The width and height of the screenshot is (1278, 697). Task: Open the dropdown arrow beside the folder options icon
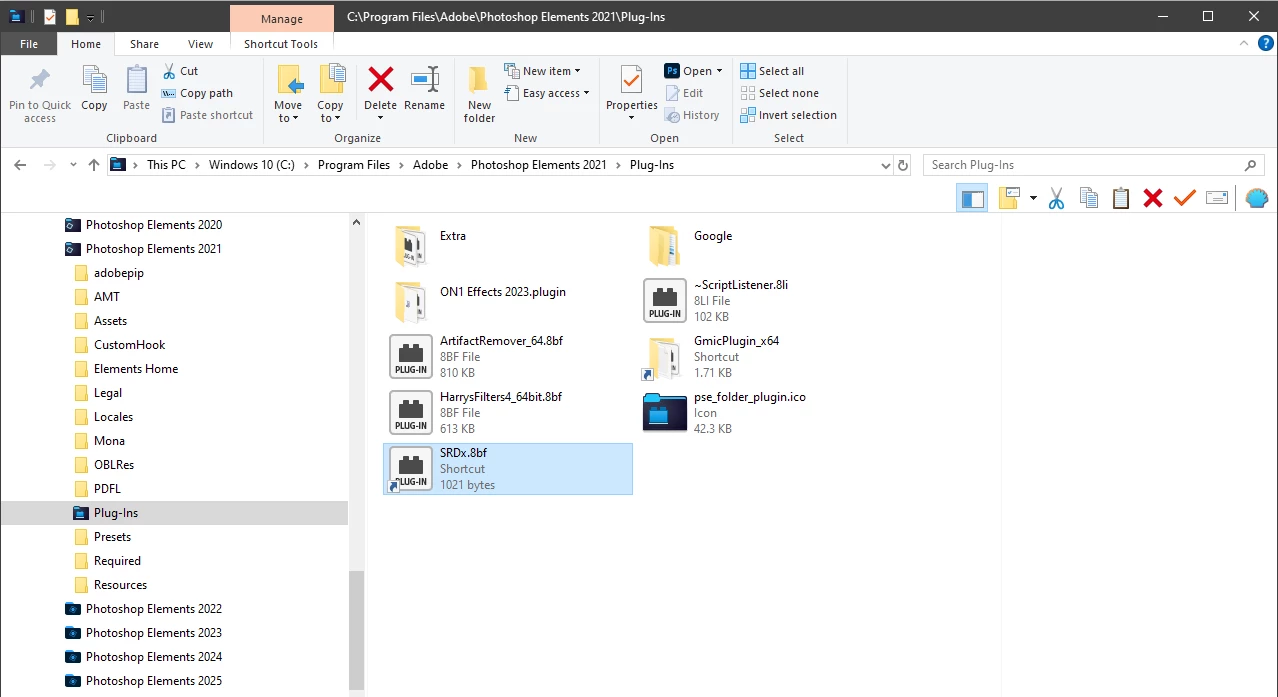coord(1033,198)
